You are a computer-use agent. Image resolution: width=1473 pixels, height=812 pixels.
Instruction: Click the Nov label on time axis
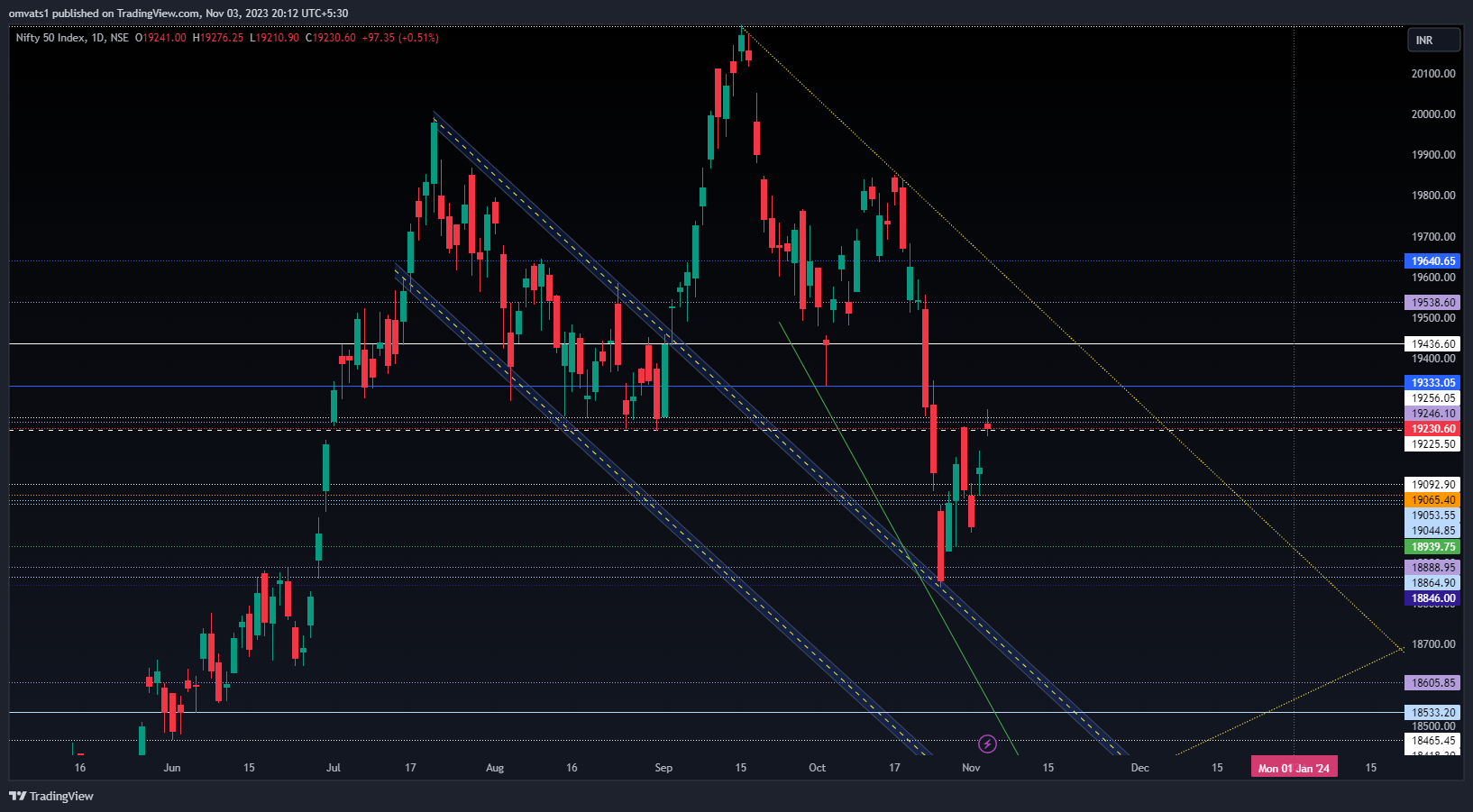click(971, 768)
